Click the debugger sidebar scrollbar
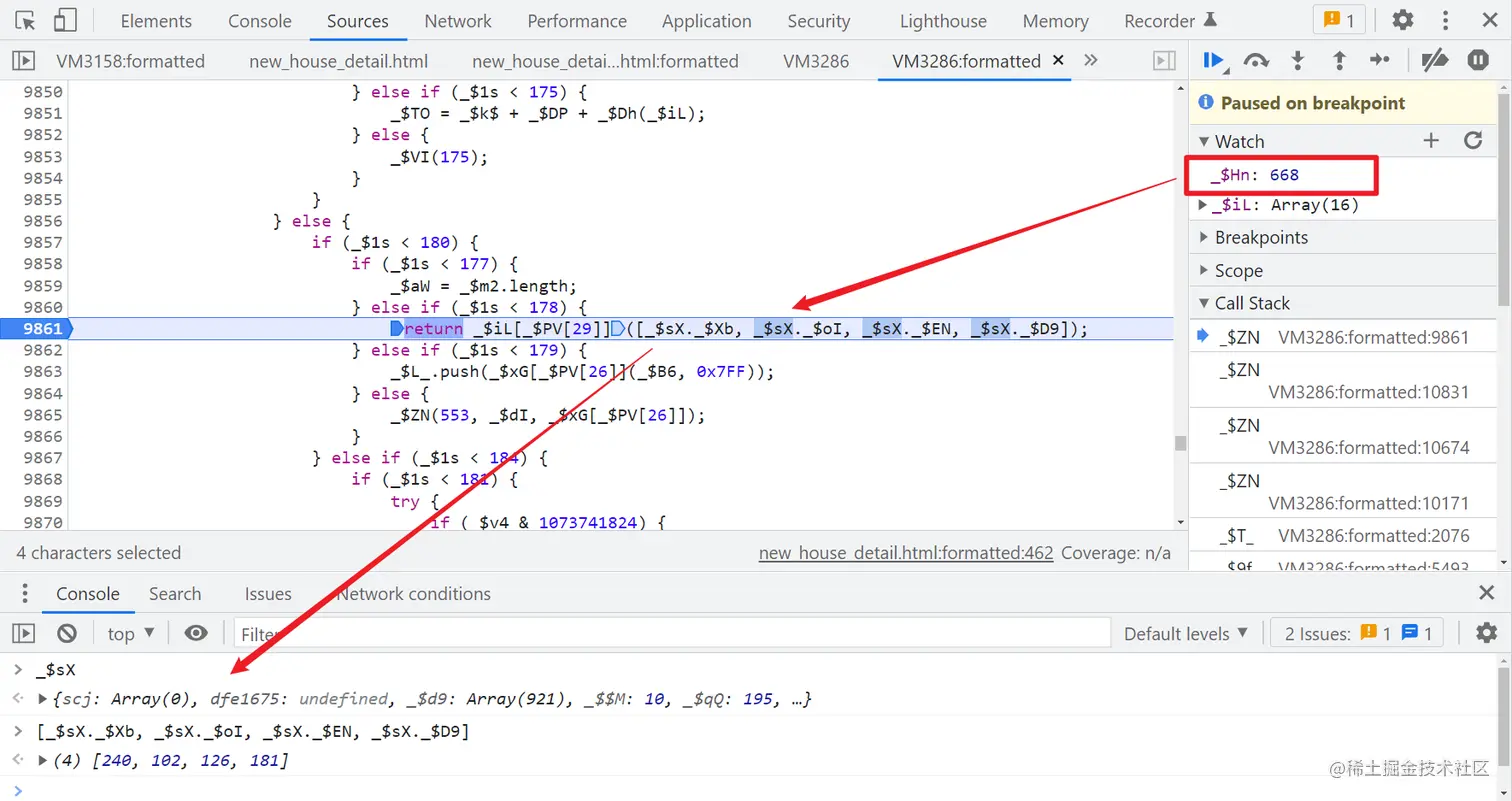 (x=1504, y=200)
